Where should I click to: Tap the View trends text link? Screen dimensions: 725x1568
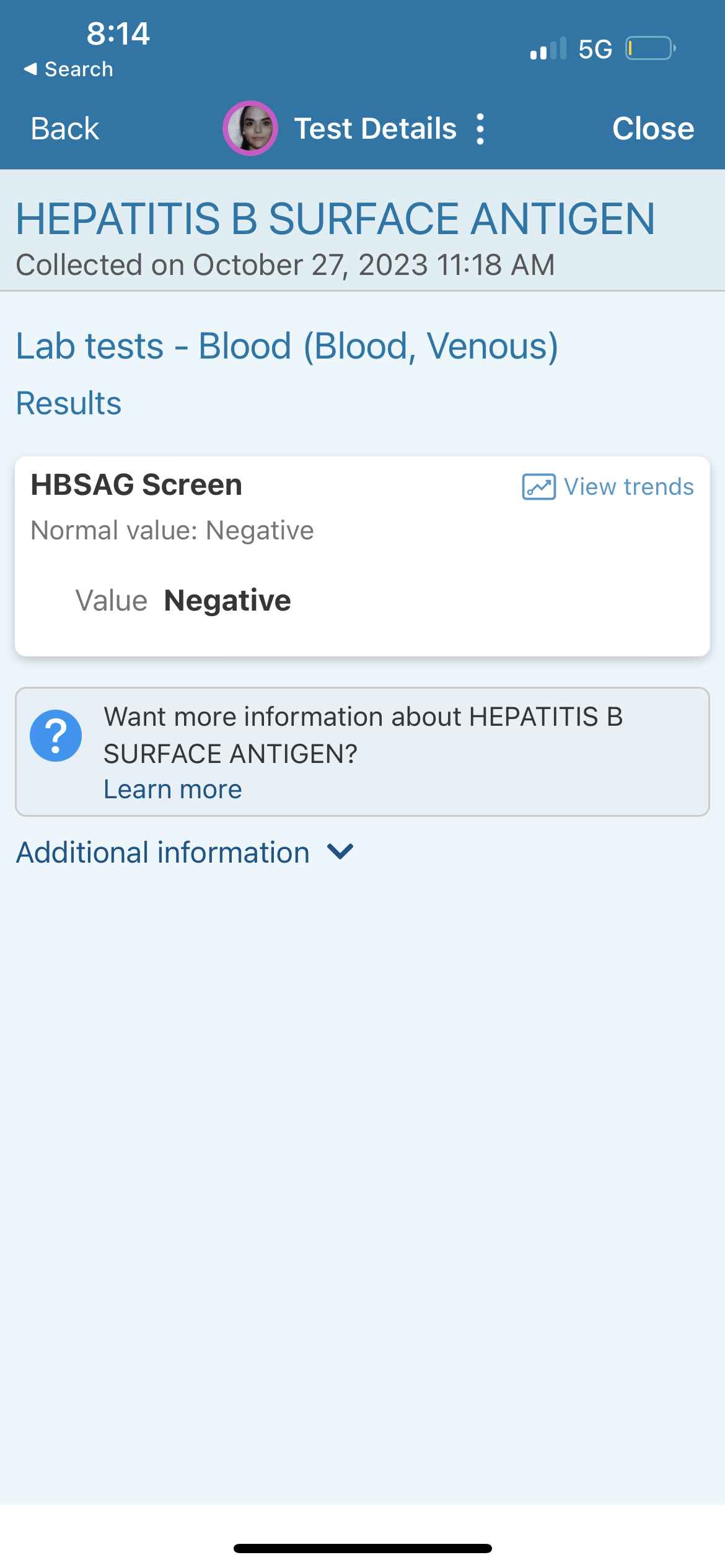[629, 487]
